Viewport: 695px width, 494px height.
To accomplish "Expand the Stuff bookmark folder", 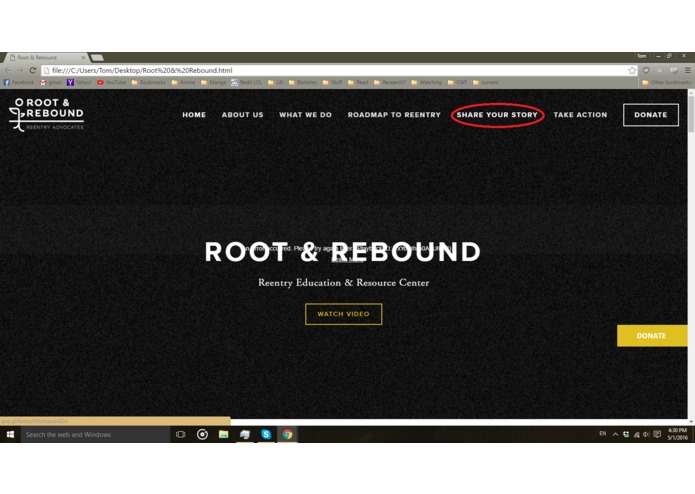I will point(332,82).
